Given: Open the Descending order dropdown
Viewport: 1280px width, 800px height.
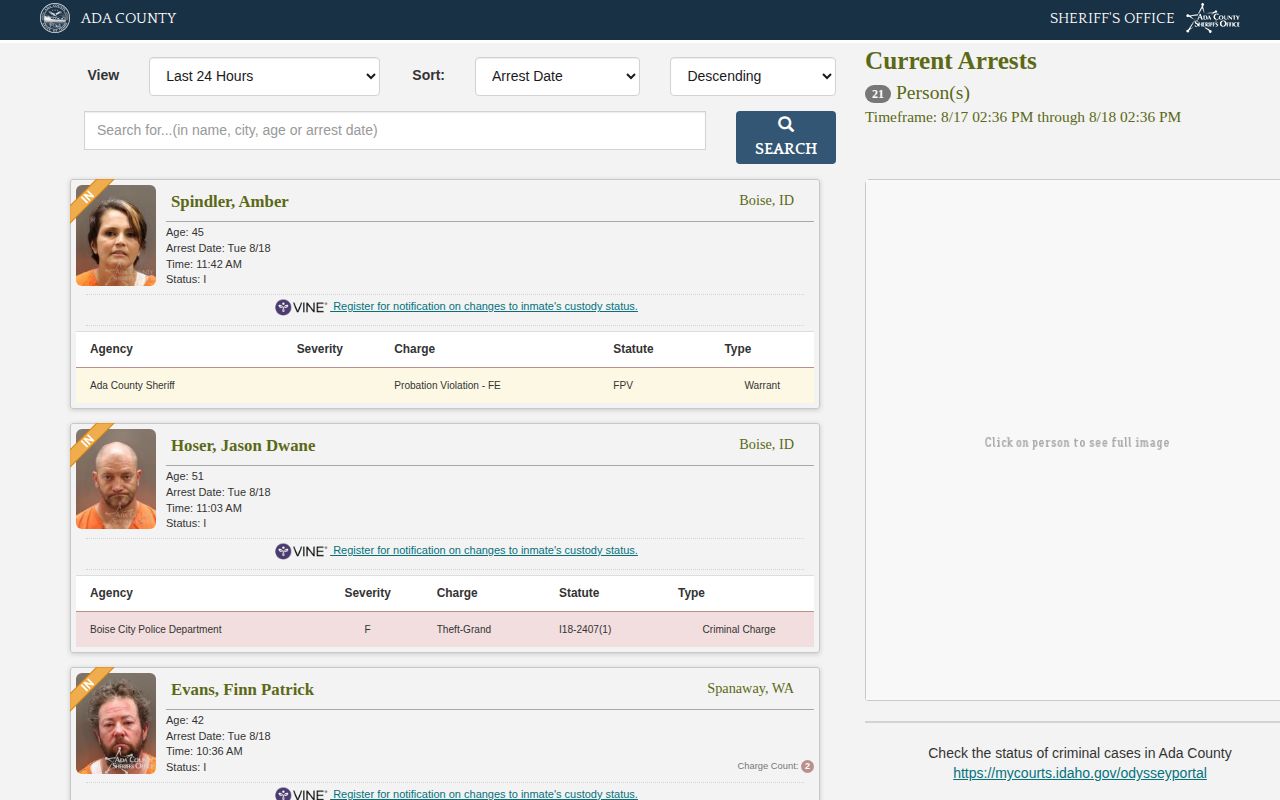Looking at the screenshot, I should 753,76.
